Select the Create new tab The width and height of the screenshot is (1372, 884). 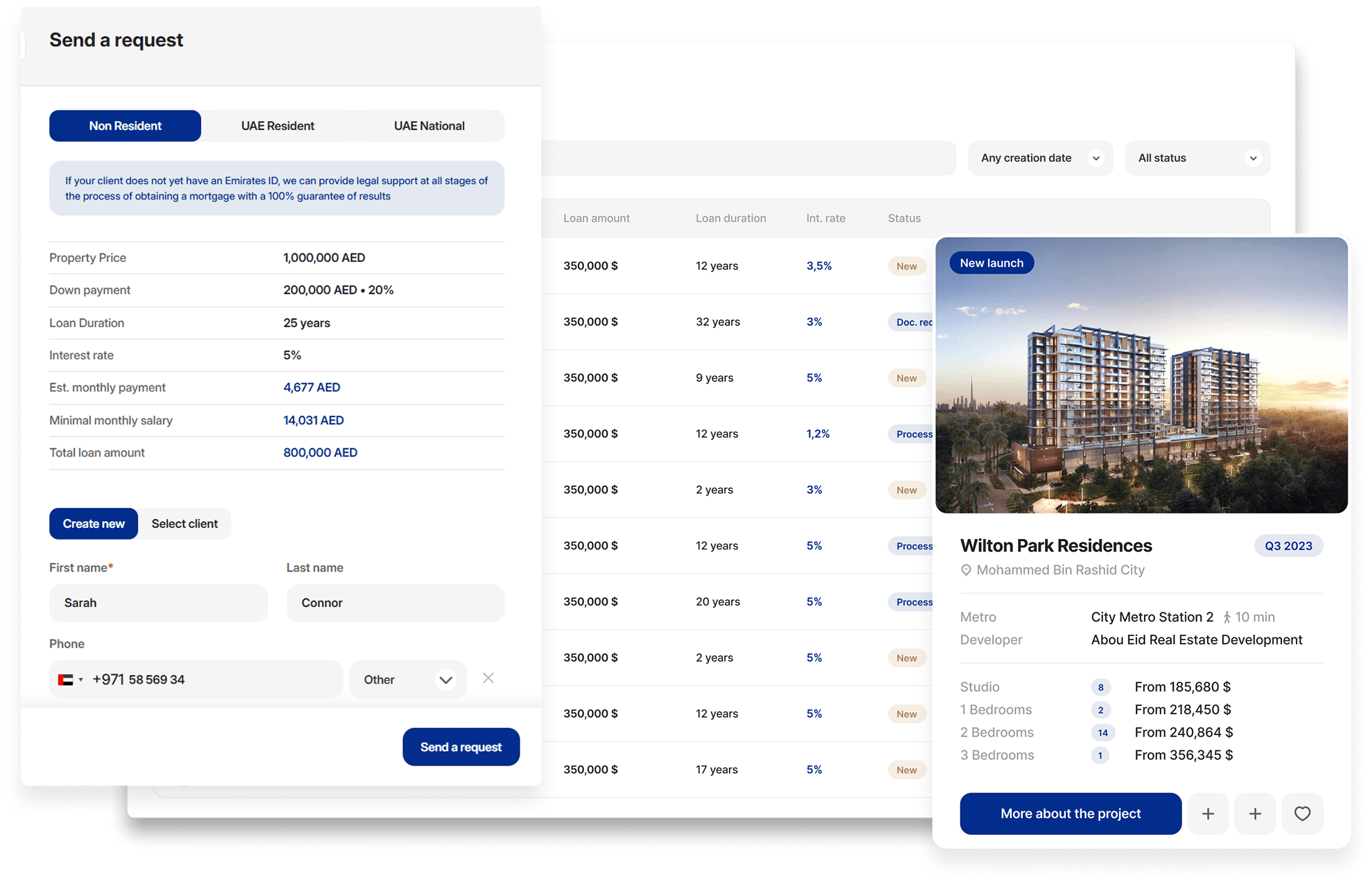point(94,524)
